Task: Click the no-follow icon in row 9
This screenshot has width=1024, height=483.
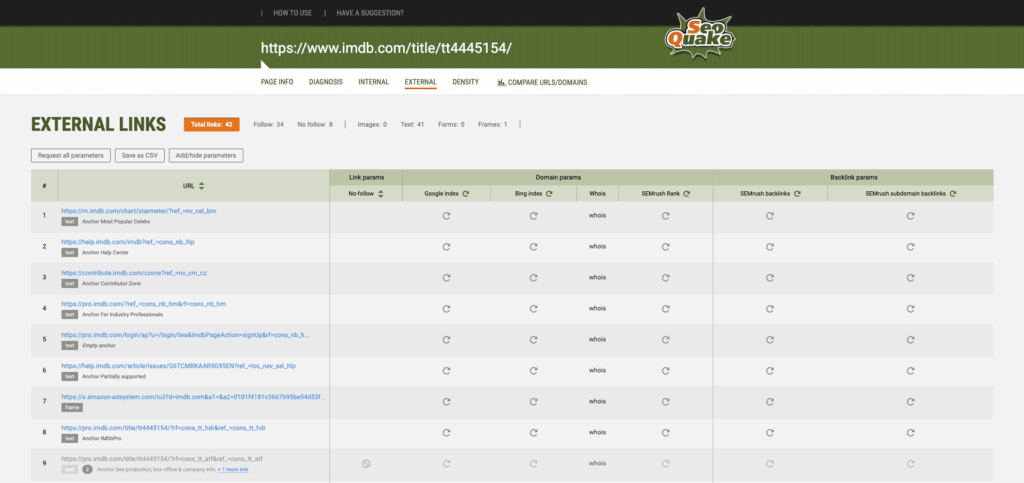Action: click(x=366, y=463)
